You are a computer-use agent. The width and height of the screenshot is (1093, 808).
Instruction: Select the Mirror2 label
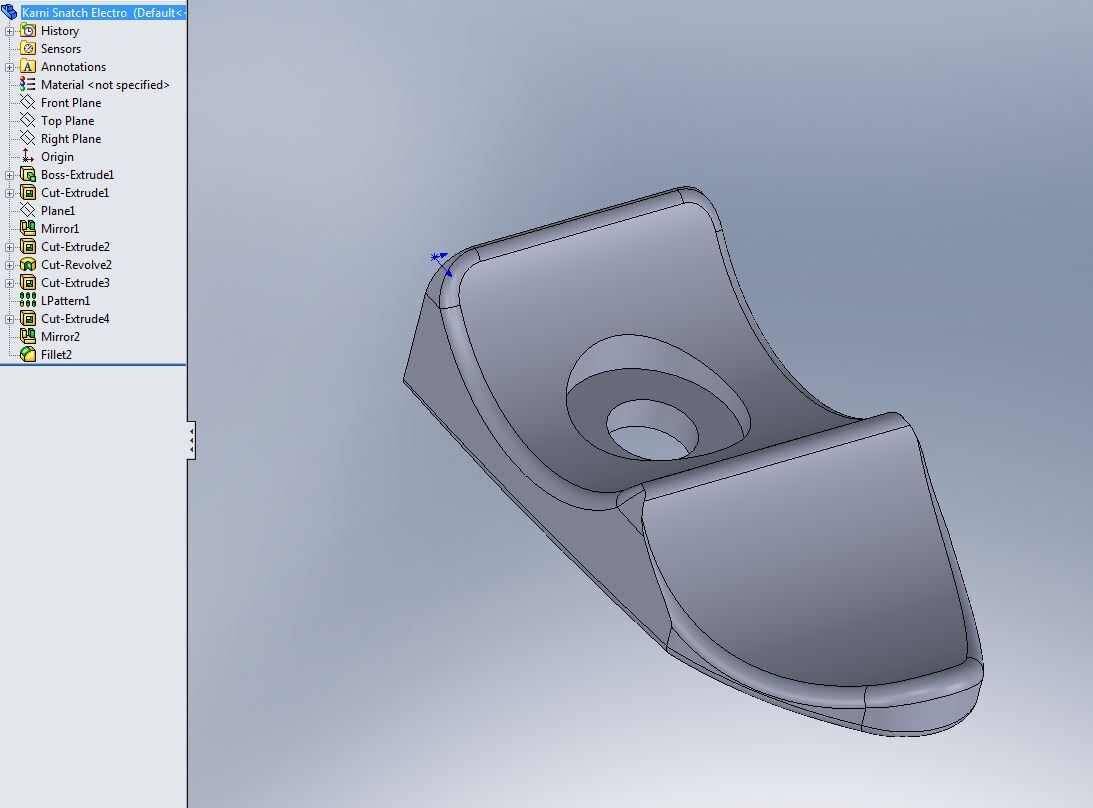pyautogui.click(x=61, y=337)
